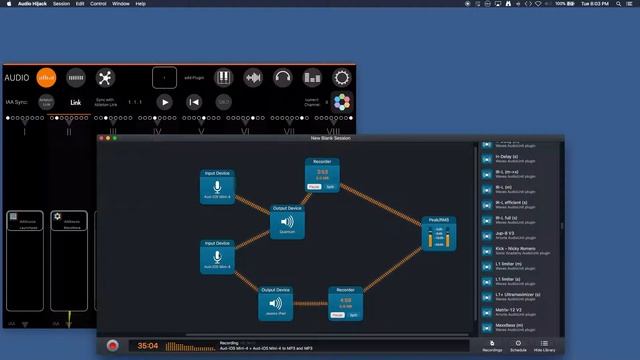This screenshot has height=360, width=640.
Task: Select the lit dot in bank IV
Action: pyautogui.click(x=155, y=118)
